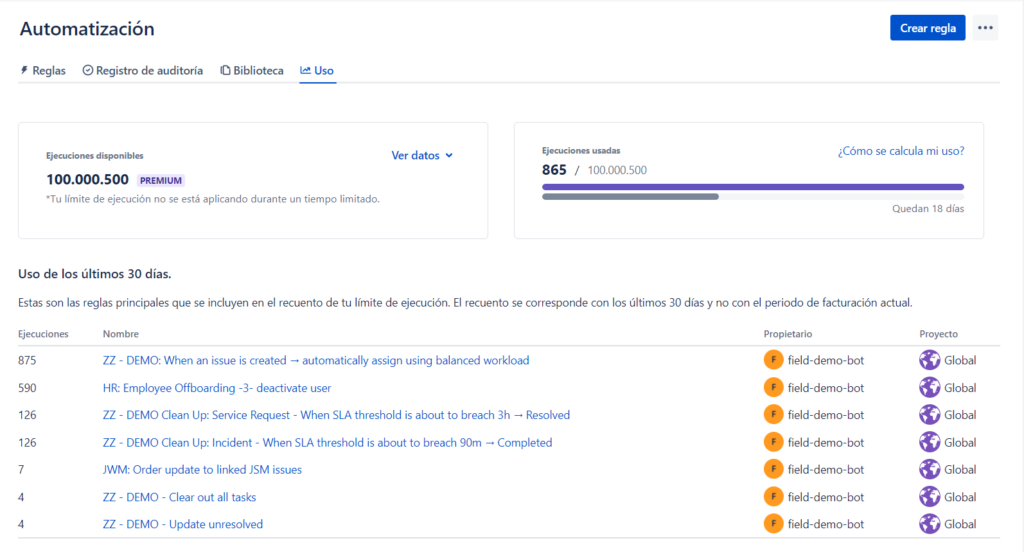Click the Global project globe icon in the first row

click(930, 360)
